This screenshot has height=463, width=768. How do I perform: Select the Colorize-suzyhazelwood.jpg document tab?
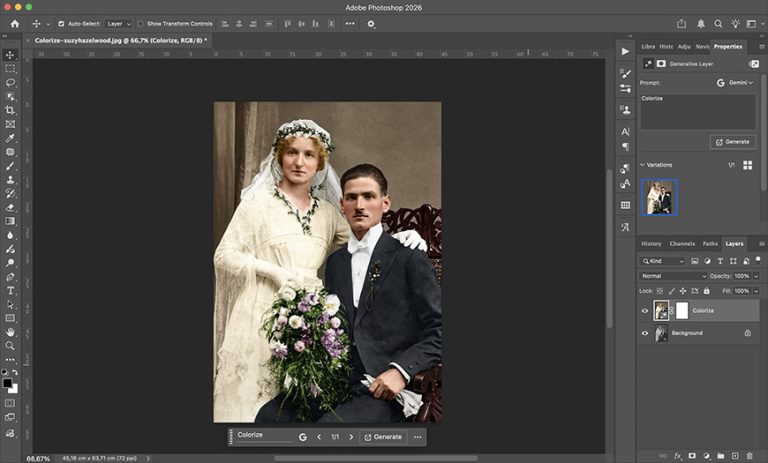tap(120, 41)
